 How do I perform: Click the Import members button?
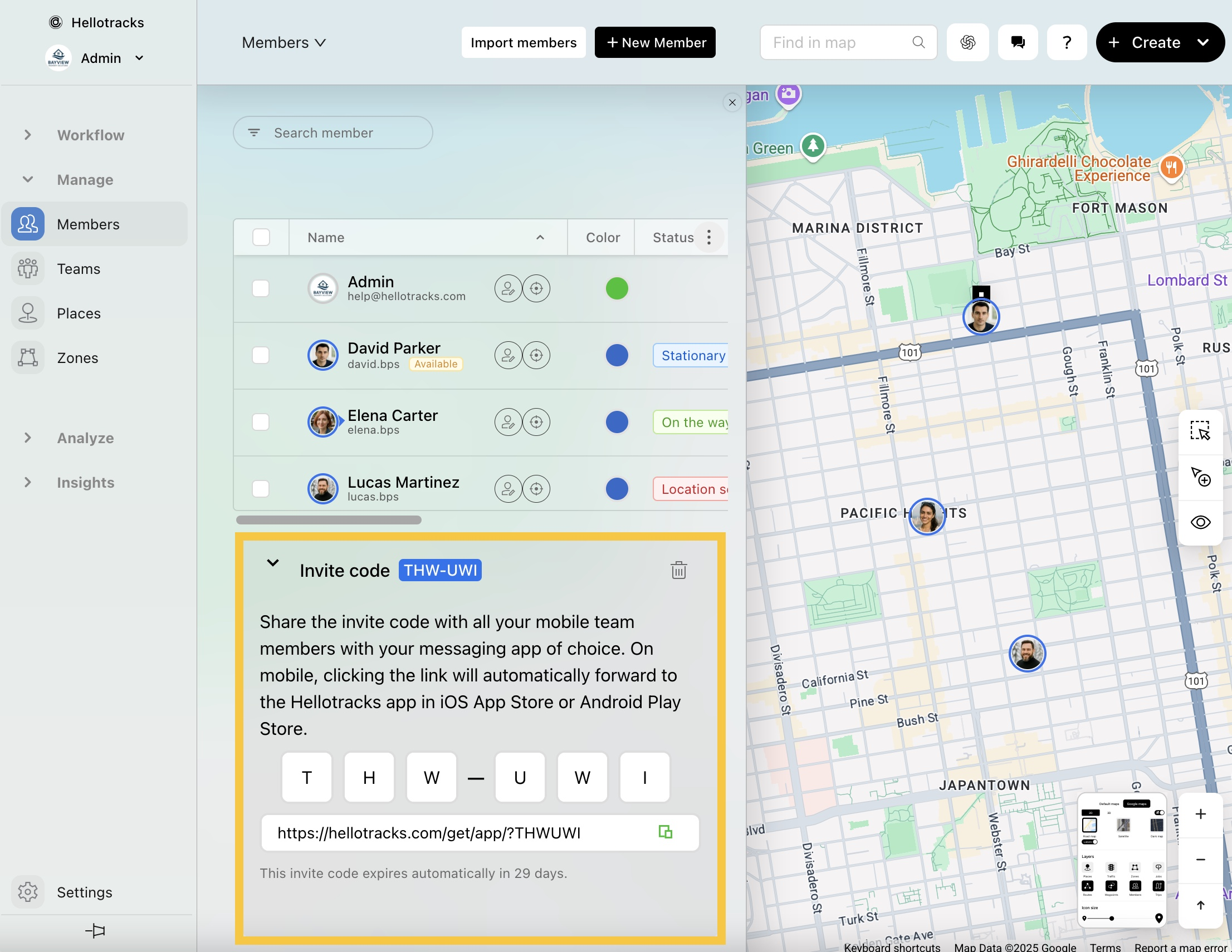coord(524,42)
